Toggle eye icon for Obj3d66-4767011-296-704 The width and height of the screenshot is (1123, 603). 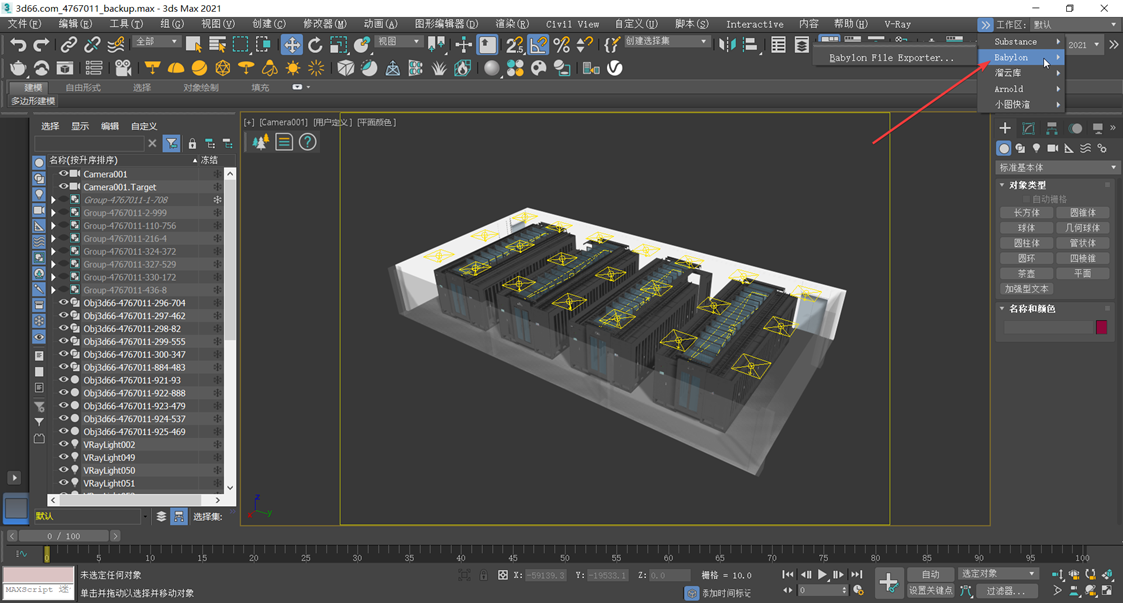coord(63,303)
